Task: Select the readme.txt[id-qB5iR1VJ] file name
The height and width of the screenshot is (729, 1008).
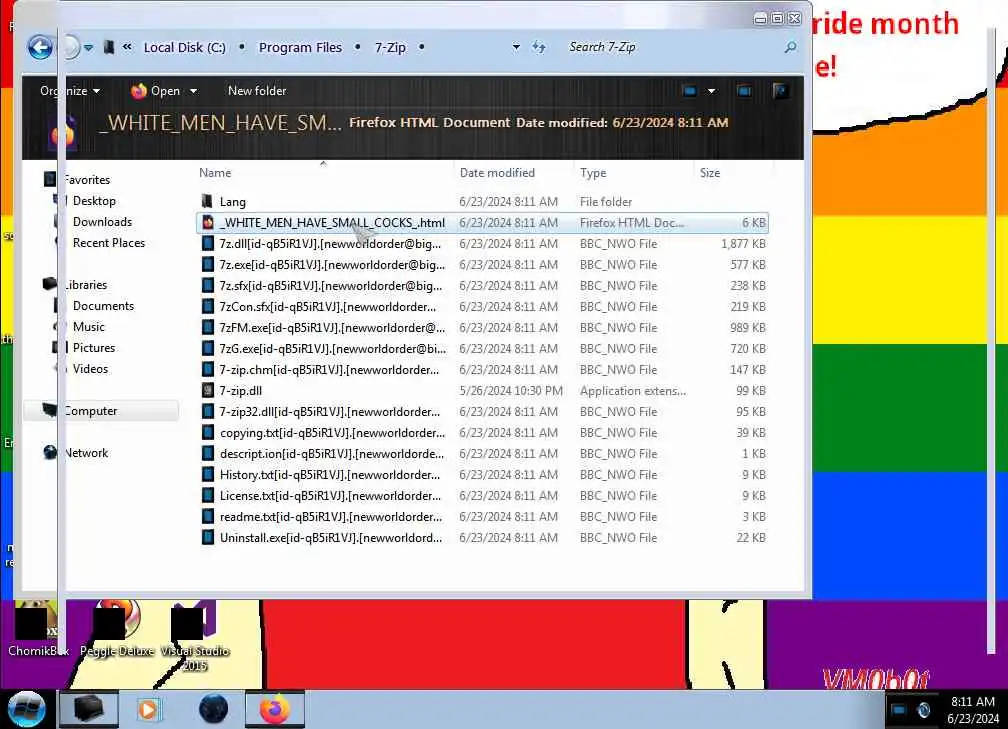Action: 331,517
